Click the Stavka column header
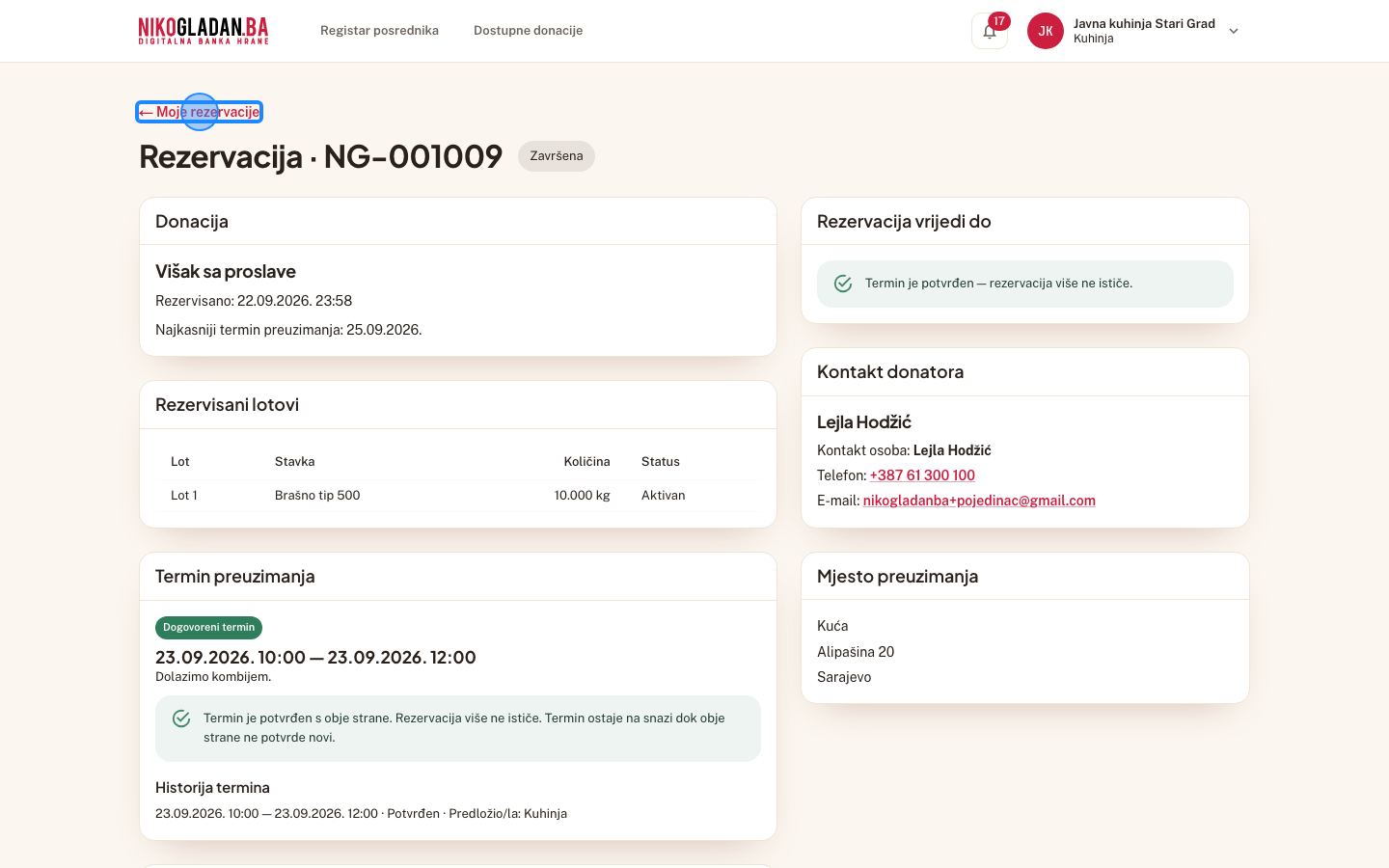The width and height of the screenshot is (1389, 868). 295,462
